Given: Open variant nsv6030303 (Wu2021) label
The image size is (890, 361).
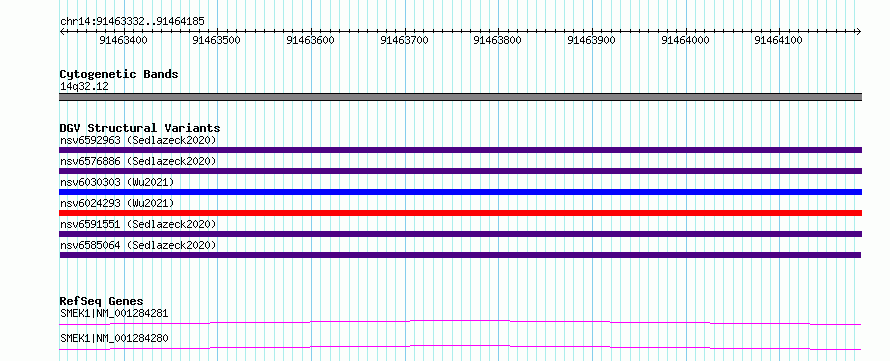Looking at the screenshot, I should click(x=117, y=182).
